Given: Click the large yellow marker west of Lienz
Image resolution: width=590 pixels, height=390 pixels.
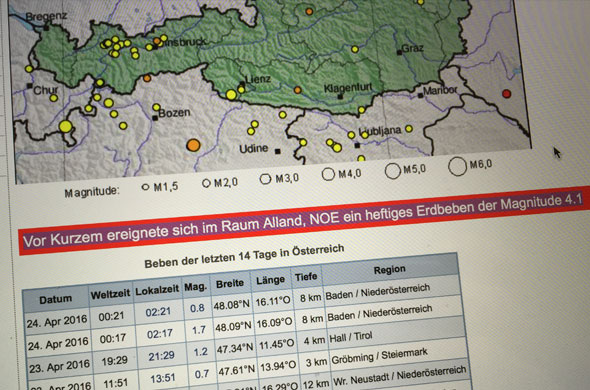Looking at the screenshot, I should (x=231, y=94).
